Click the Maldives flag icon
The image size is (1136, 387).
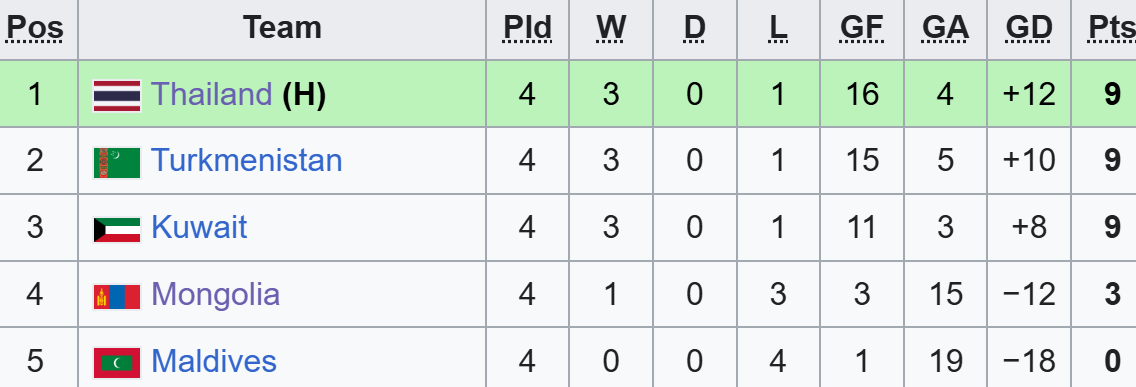tap(117, 363)
